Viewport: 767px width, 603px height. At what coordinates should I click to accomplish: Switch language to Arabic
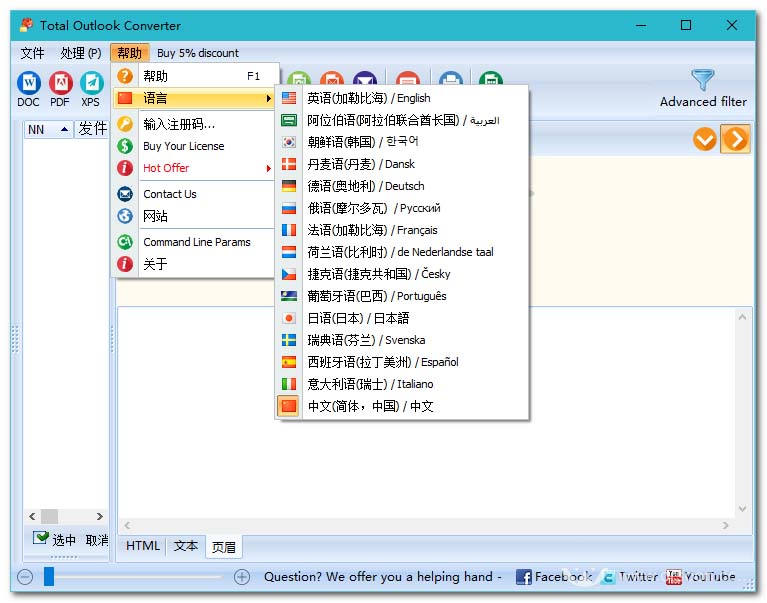tap(402, 120)
